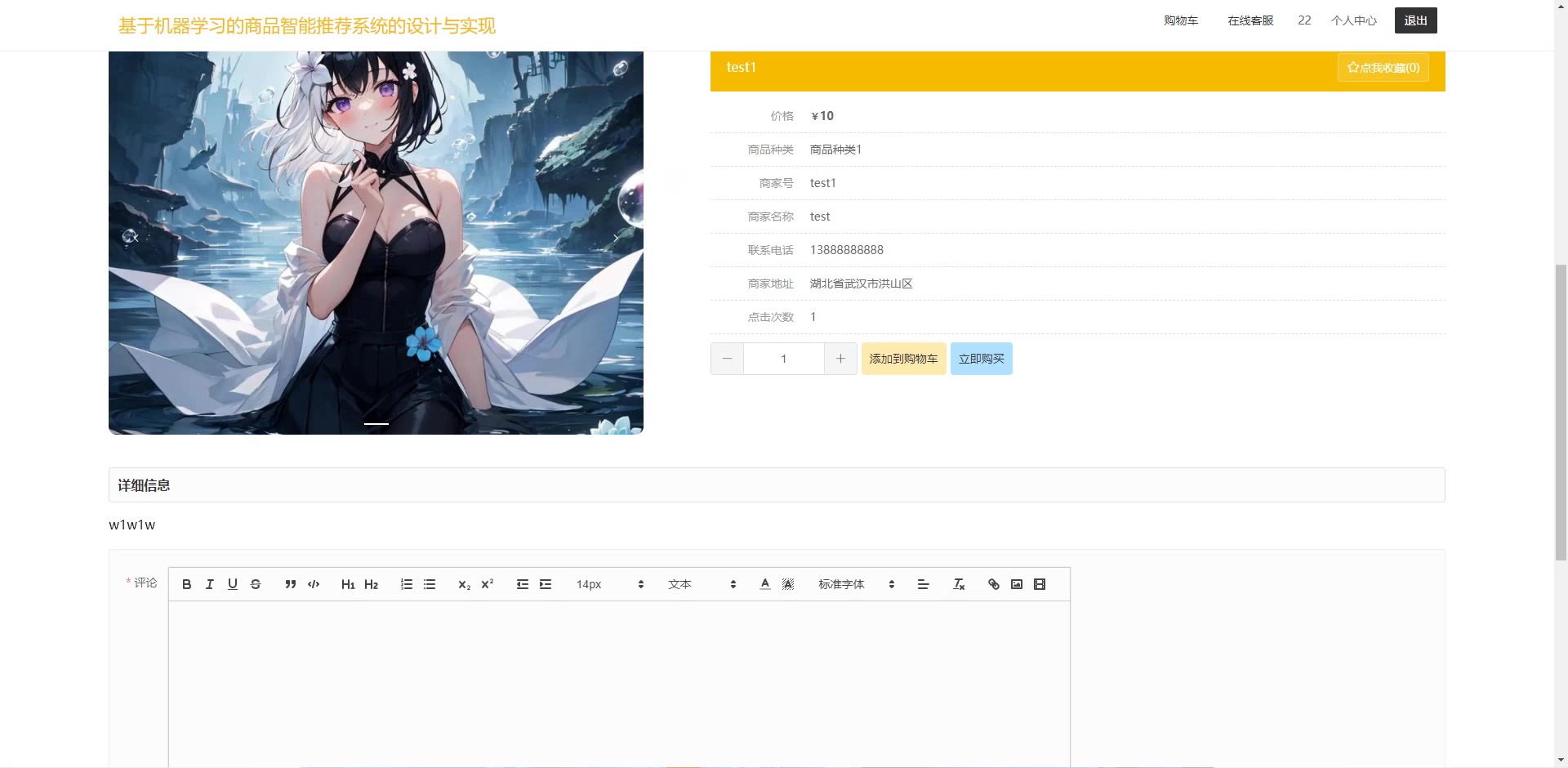Increase indent in comment editor

click(x=546, y=584)
